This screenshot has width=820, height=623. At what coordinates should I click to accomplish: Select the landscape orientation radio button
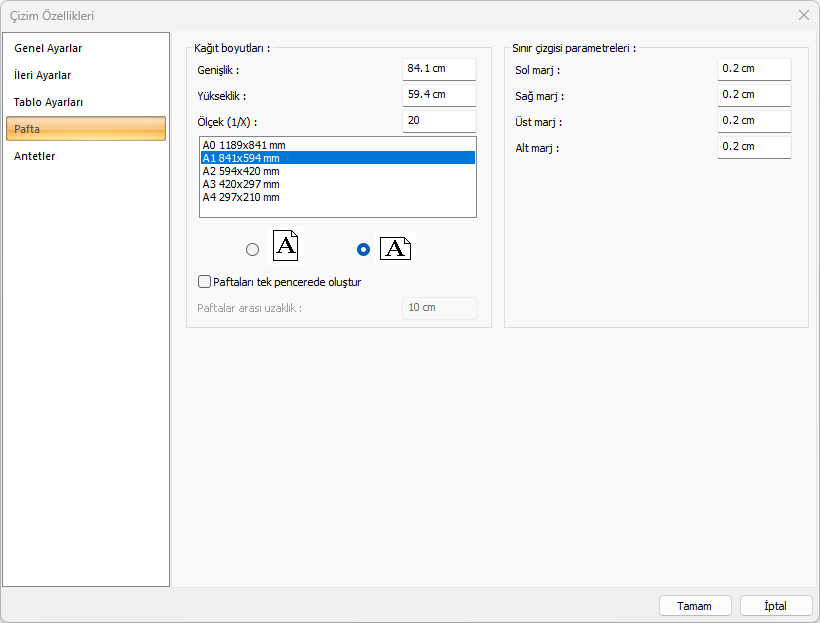tap(363, 250)
